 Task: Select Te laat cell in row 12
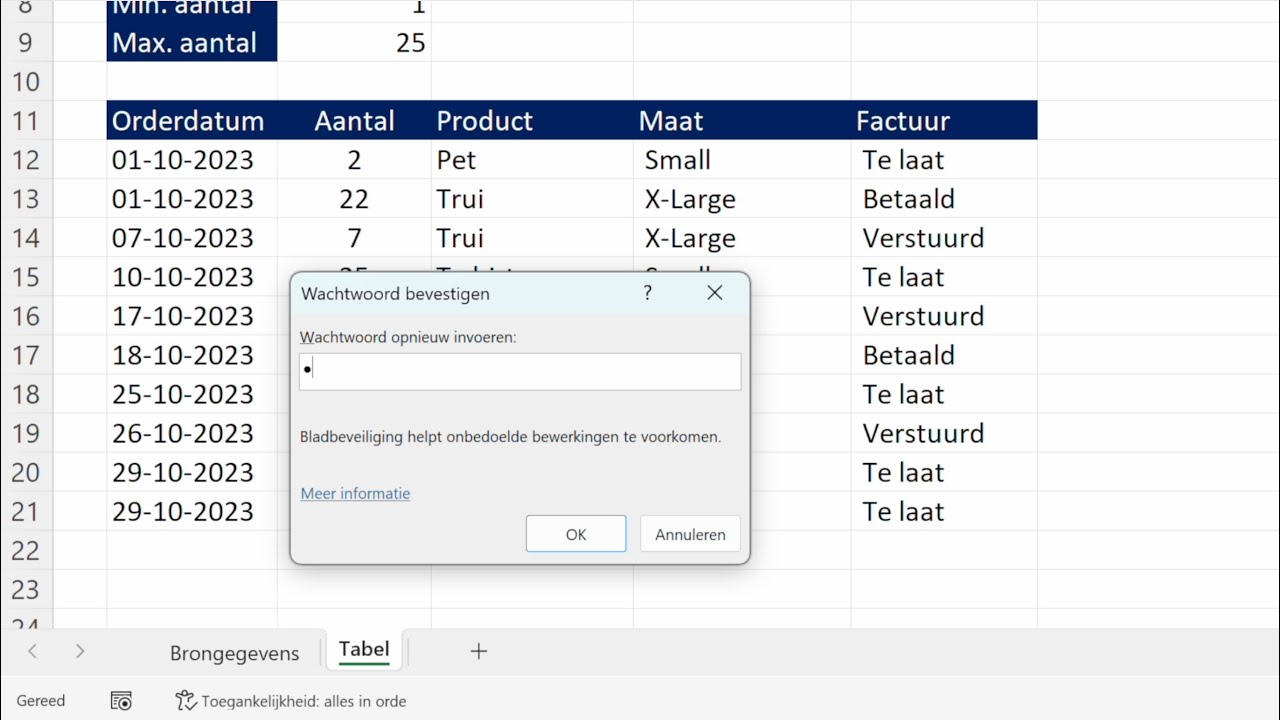944,160
